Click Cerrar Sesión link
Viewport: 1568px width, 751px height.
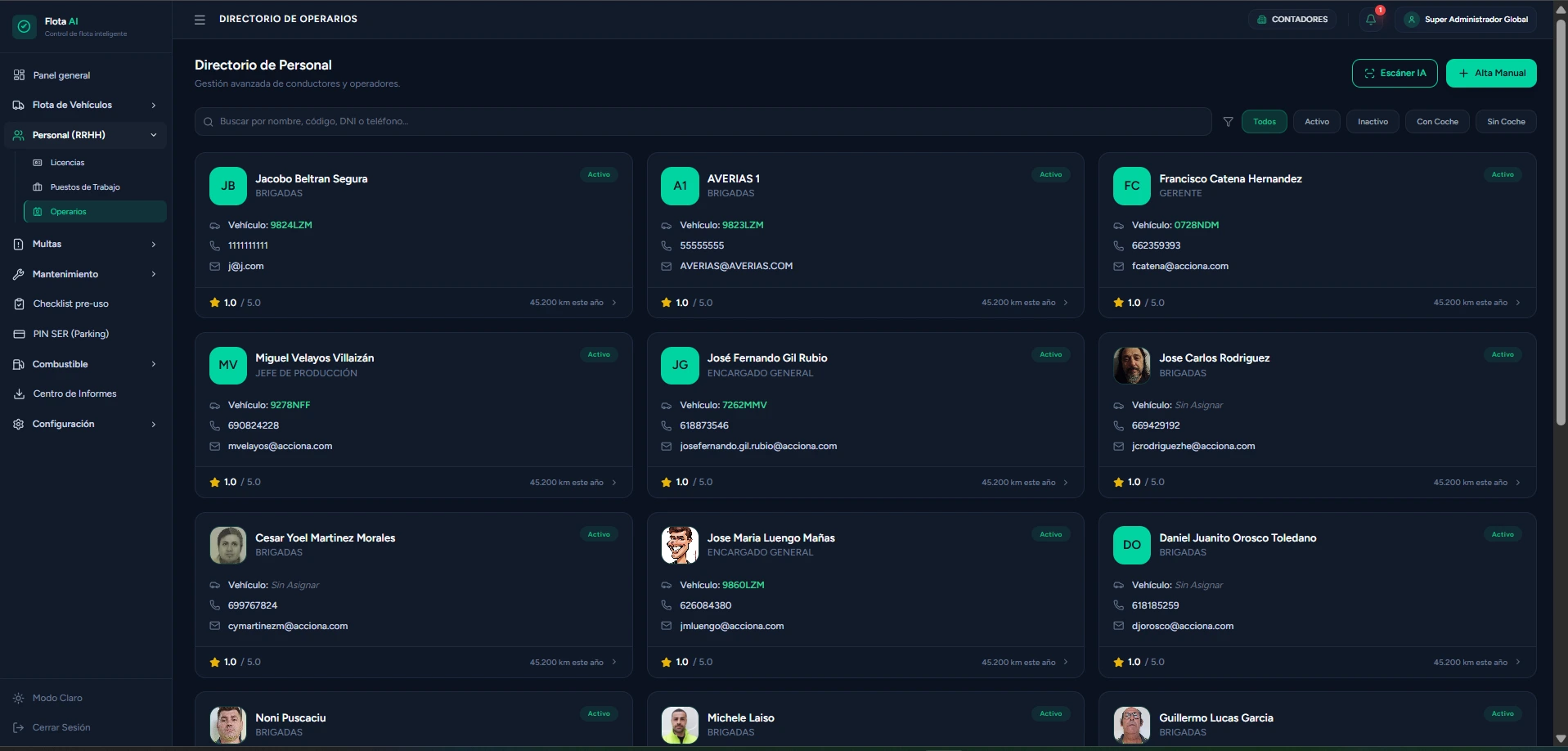point(61,727)
